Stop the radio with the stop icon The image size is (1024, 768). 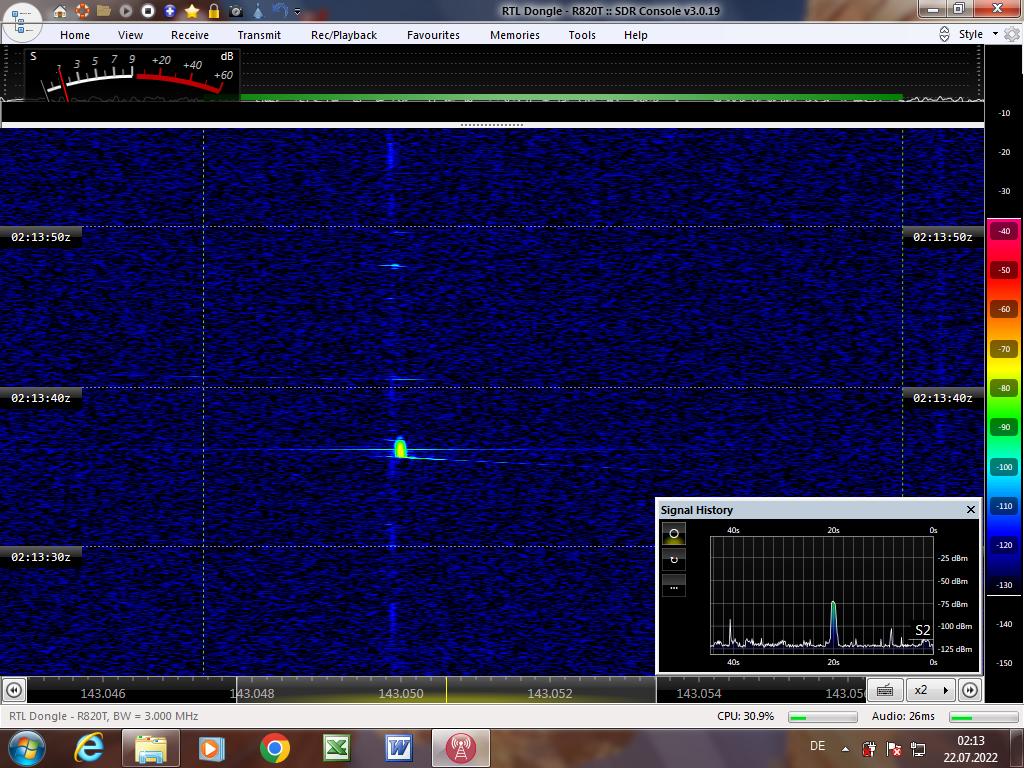coord(148,11)
